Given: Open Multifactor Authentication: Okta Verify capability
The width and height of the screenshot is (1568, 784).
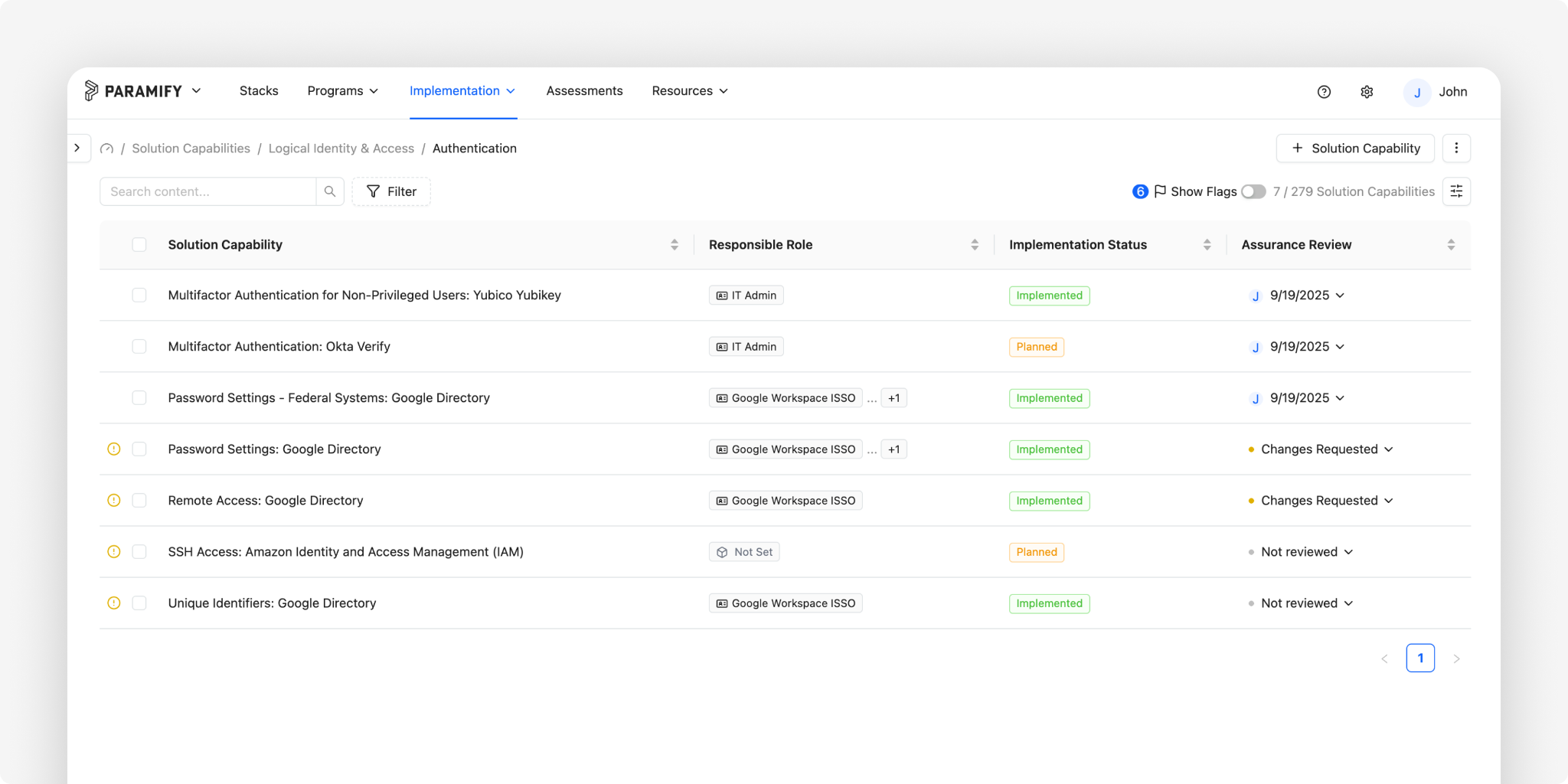Looking at the screenshot, I should pos(279,347).
